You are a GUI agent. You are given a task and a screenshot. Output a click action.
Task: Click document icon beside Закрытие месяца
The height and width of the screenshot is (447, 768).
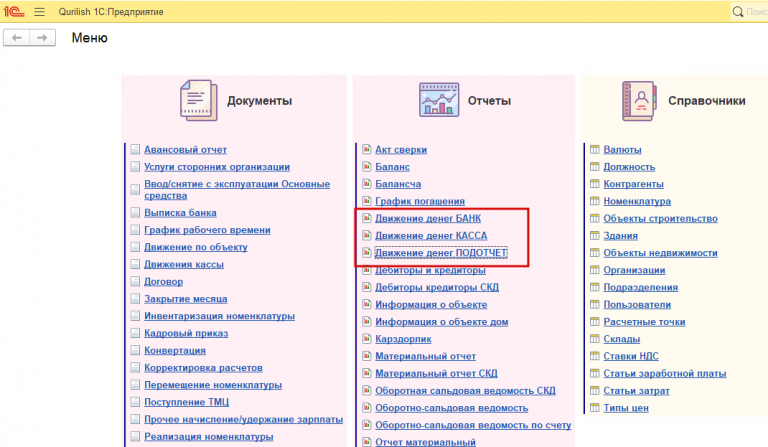pyautogui.click(x=135, y=299)
